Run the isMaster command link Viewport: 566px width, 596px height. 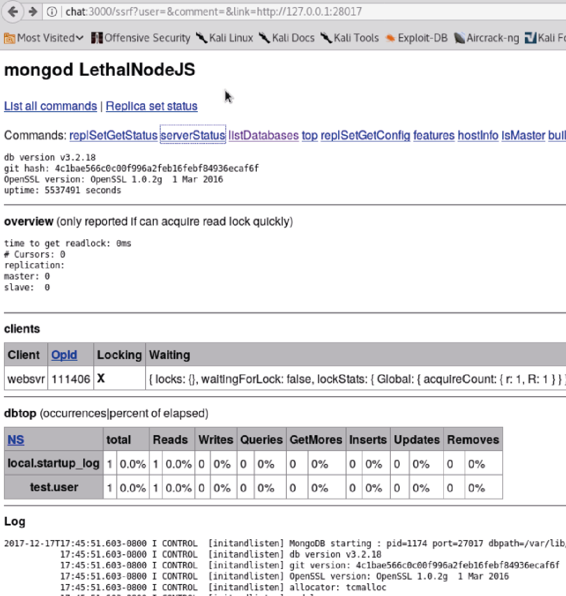point(523,135)
